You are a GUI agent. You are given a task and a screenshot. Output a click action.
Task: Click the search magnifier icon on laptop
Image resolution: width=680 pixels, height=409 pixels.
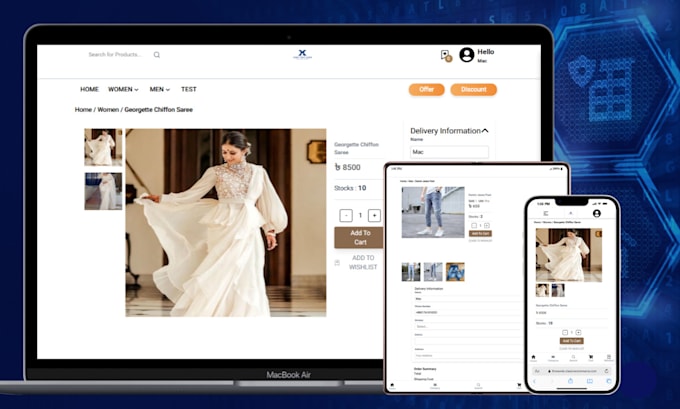(157, 55)
